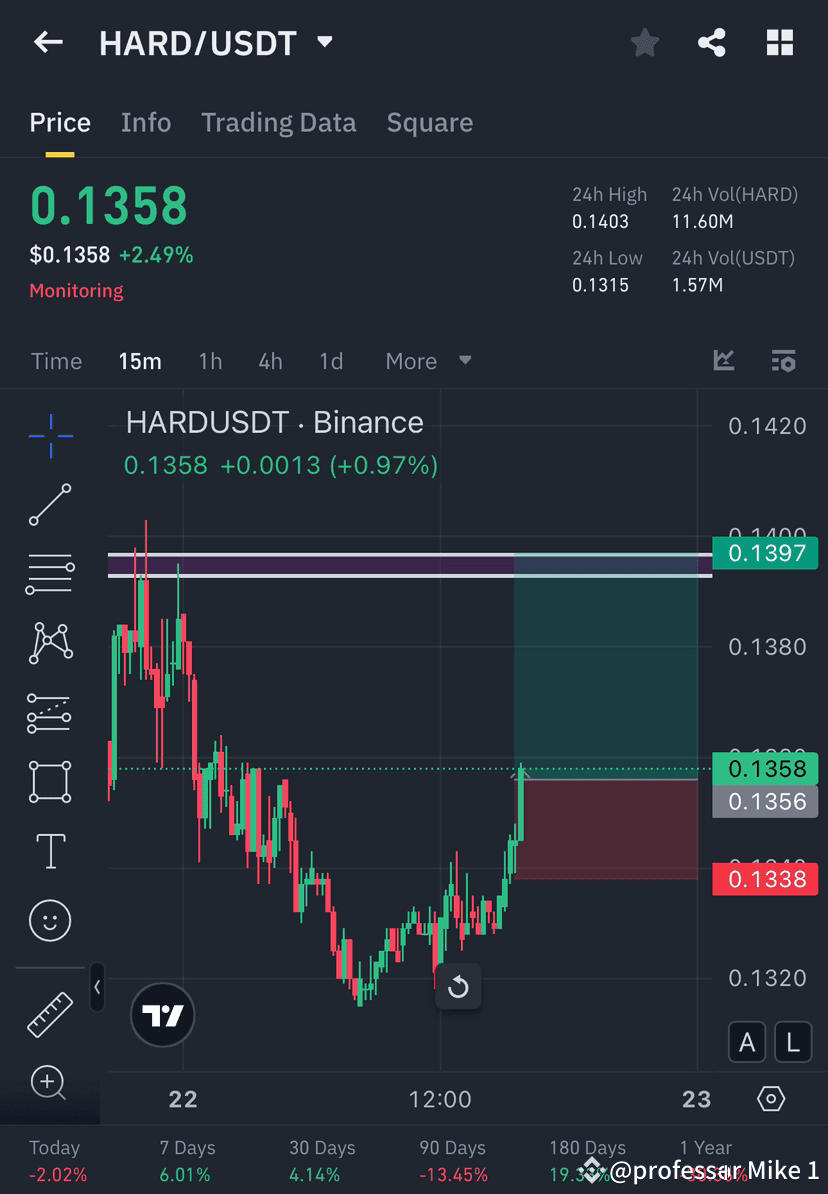Collapse the drawing tools sidebar chevron
The width and height of the screenshot is (828, 1194).
[97, 987]
